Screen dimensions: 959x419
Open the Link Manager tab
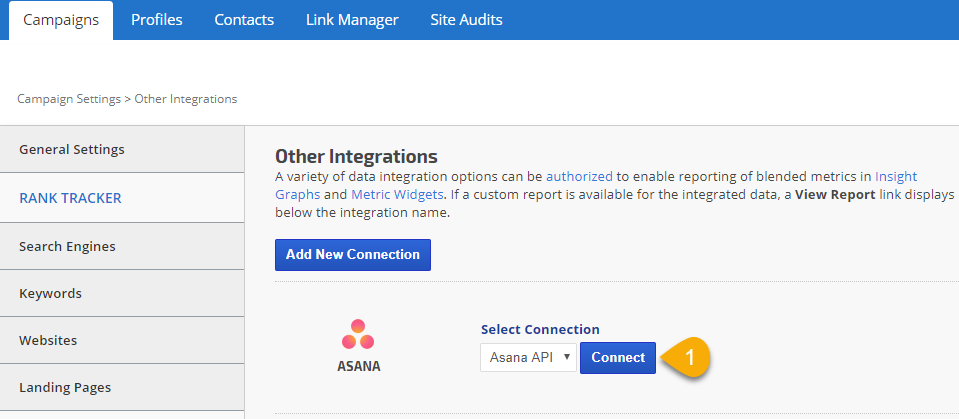click(x=352, y=20)
